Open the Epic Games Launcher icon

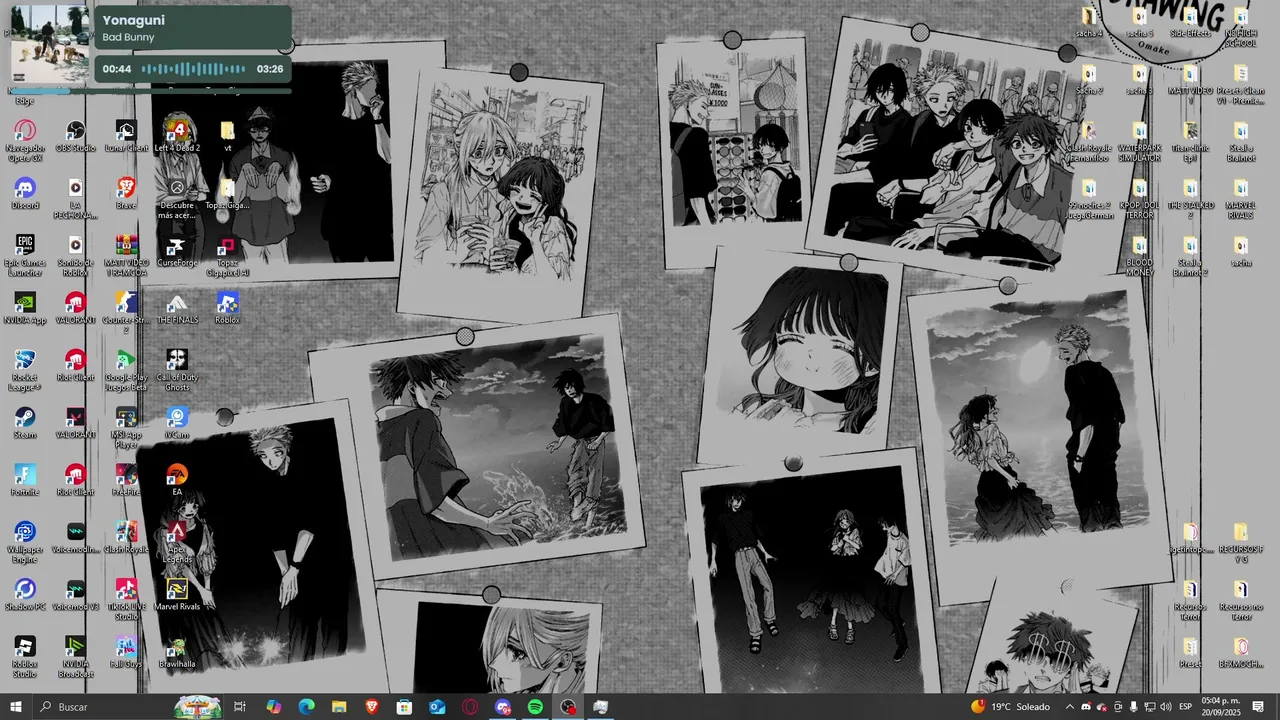pyautogui.click(x=25, y=256)
